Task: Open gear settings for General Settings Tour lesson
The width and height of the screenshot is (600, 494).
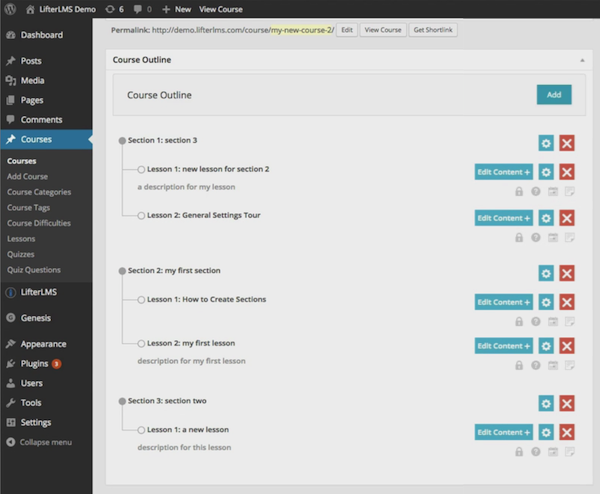Action: [546, 218]
